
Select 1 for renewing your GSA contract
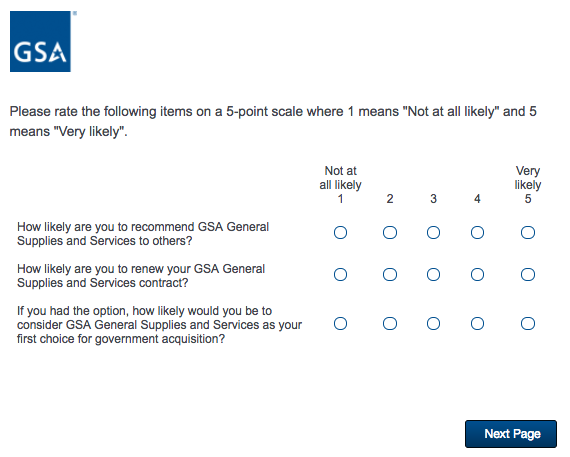[x=340, y=274]
